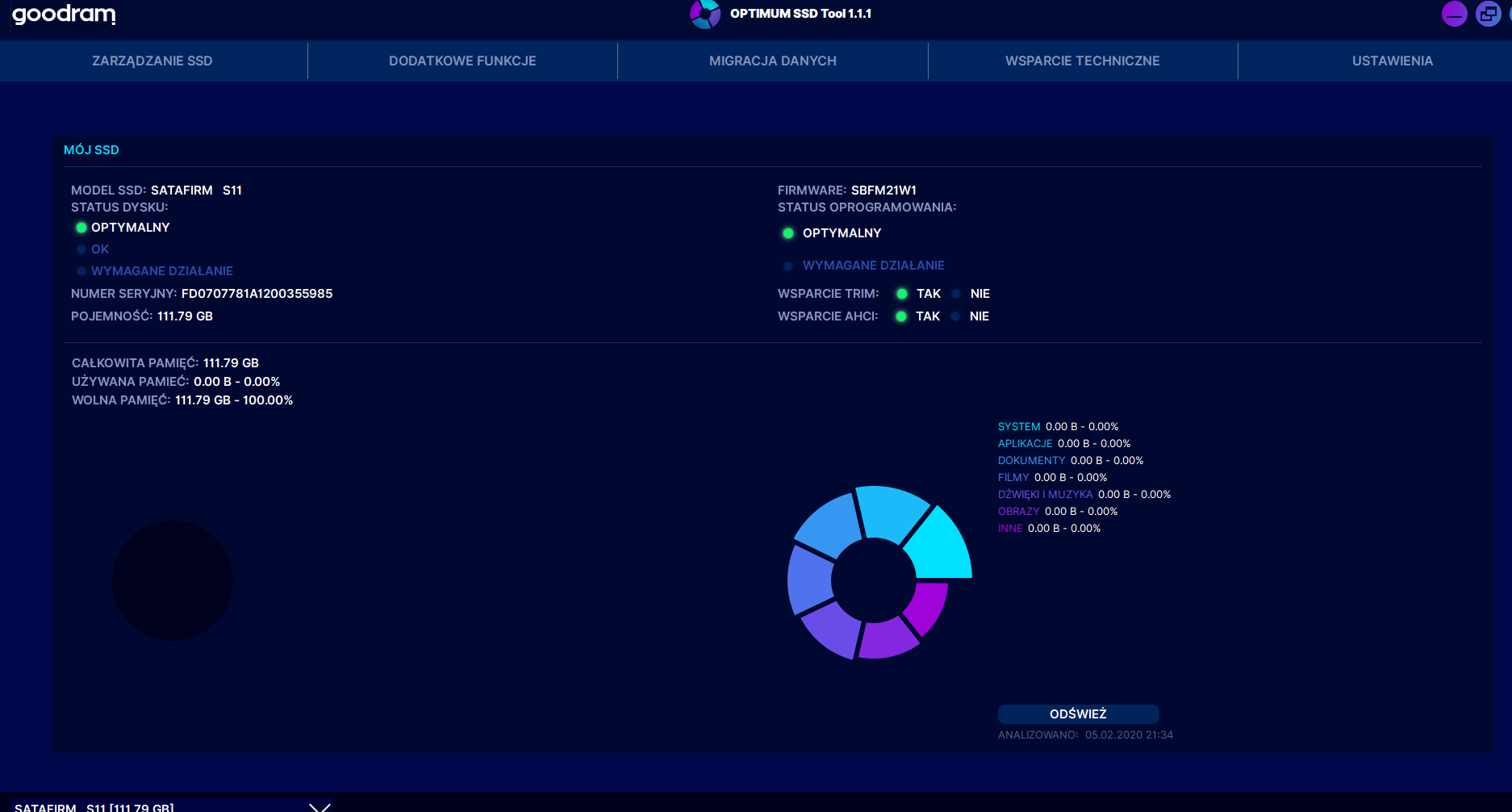Select OK disk status indicator
This screenshot has width=1512, height=812.
click(x=81, y=249)
